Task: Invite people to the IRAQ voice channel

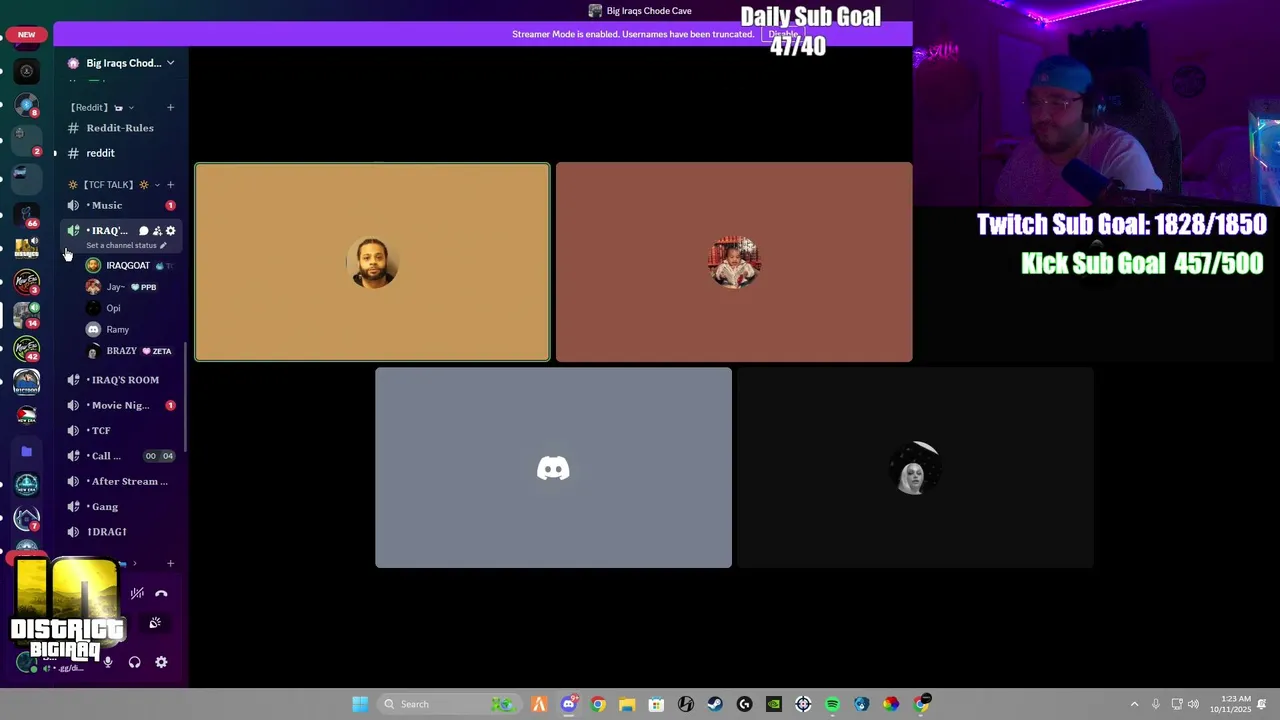Action: [x=157, y=231]
